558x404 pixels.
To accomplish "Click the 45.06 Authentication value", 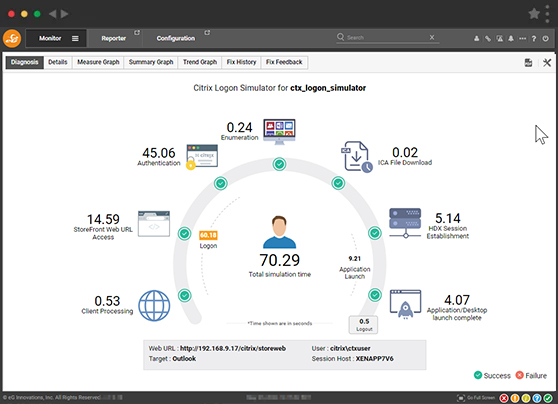I will (x=159, y=153).
